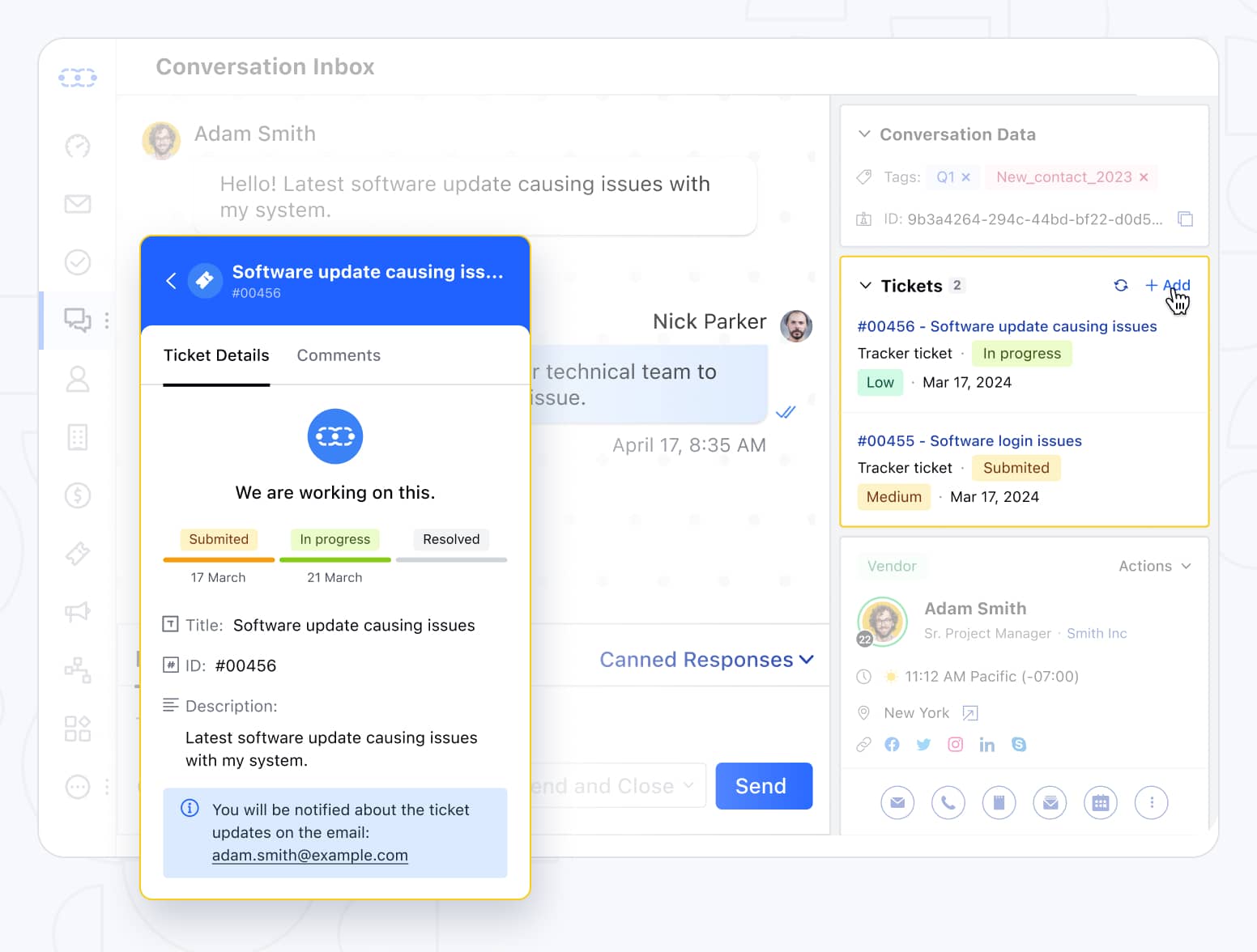Remove the New_contact_2023 tag
This screenshot has height=952, width=1257.
tap(1144, 177)
